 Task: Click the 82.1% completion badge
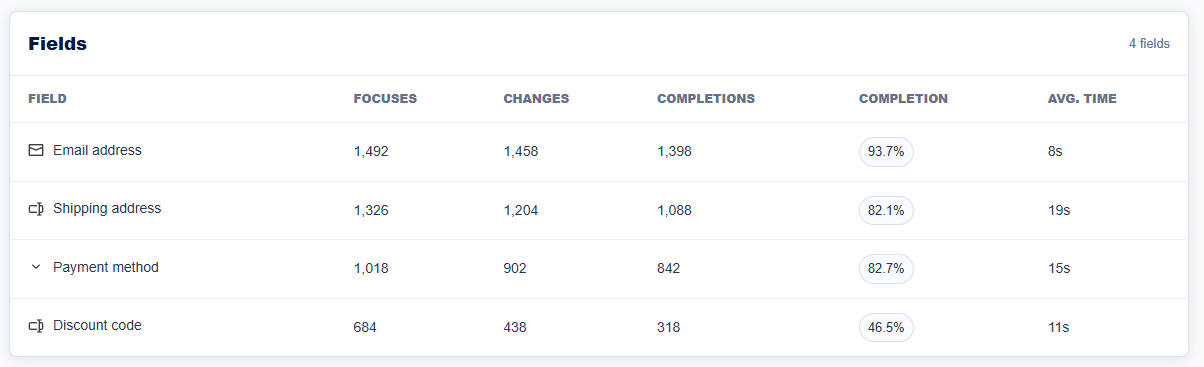tap(886, 210)
